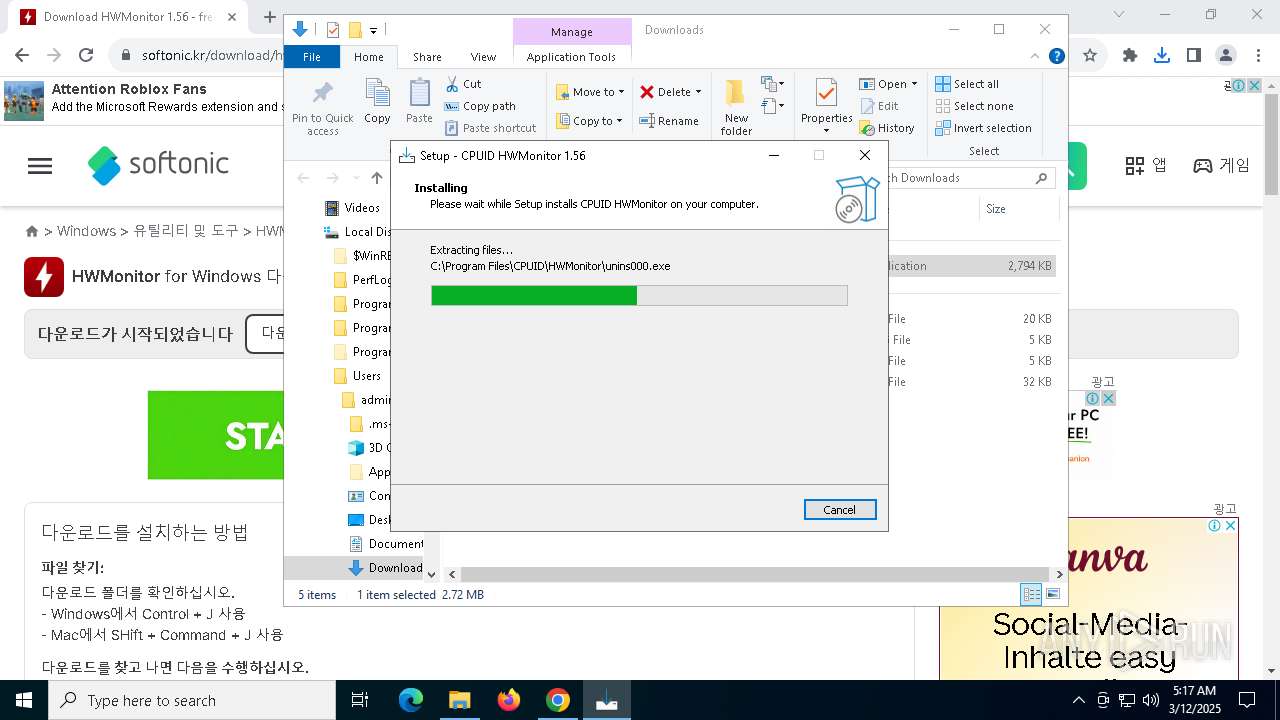
Task: Bookmark this page with star icon
Action: click(1090, 56)
